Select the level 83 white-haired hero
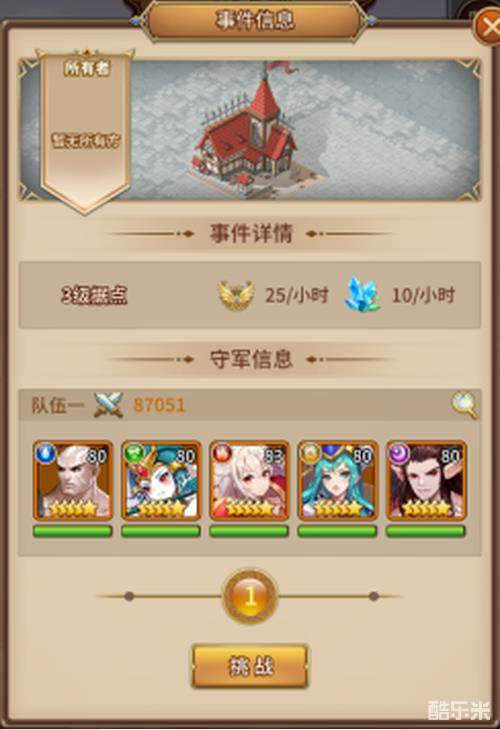Screen dimensions: 500x730 coord(249,480)
